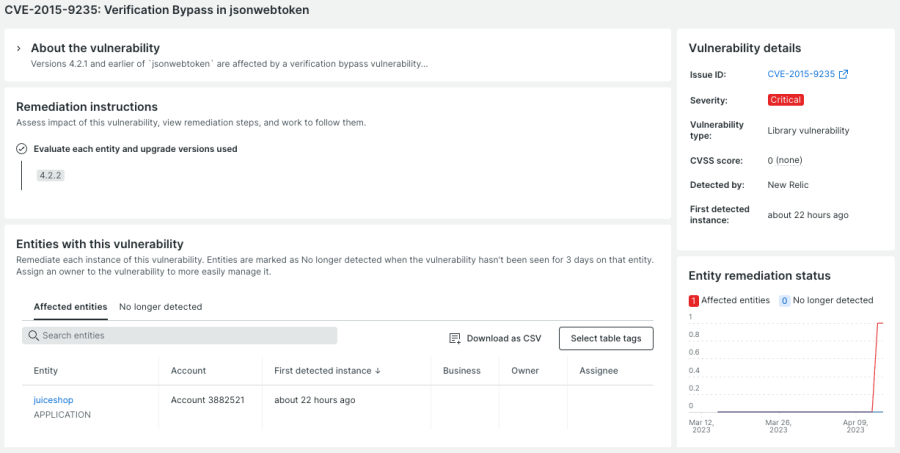Expand the About the vulnerability section

[x=20, y=48]
